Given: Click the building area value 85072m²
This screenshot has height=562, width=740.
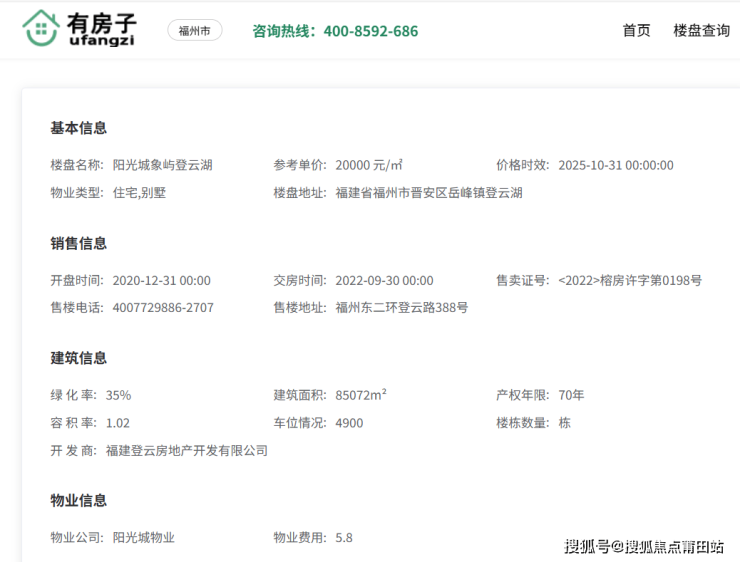Looking at the screenshot, I should tap(361, 395).
